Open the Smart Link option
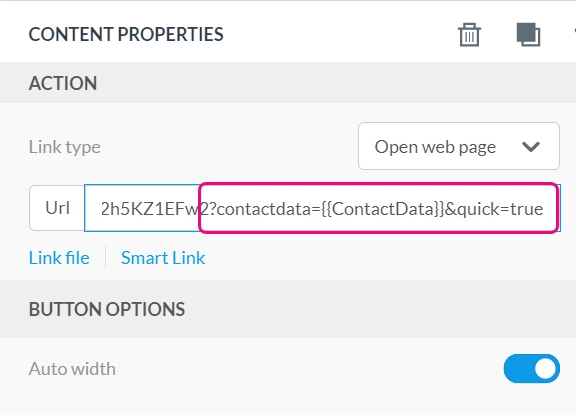Image resolution: width=576 pixels, height=415 pixels. tap(163, 257)
